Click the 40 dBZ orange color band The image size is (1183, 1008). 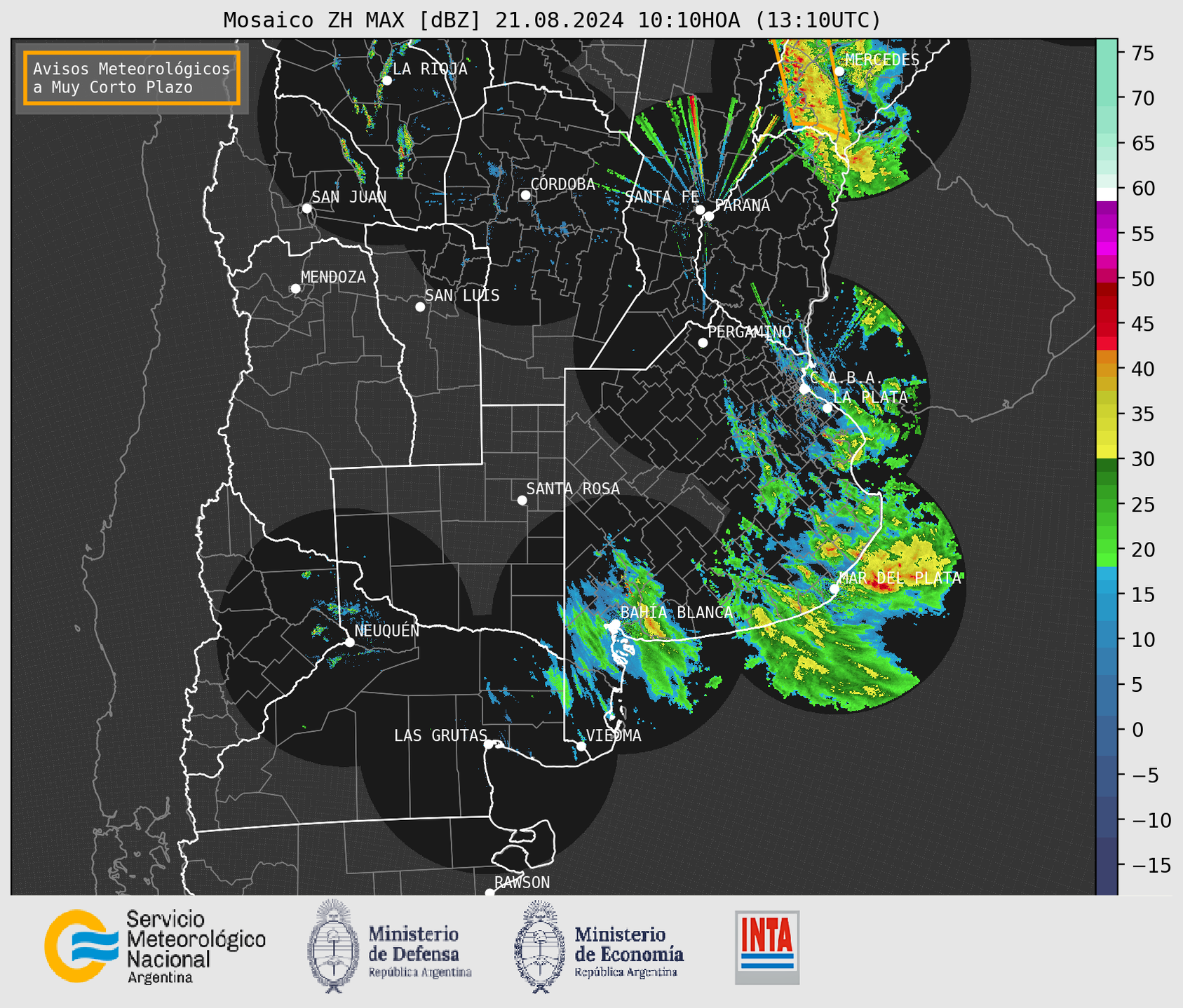1107,369
